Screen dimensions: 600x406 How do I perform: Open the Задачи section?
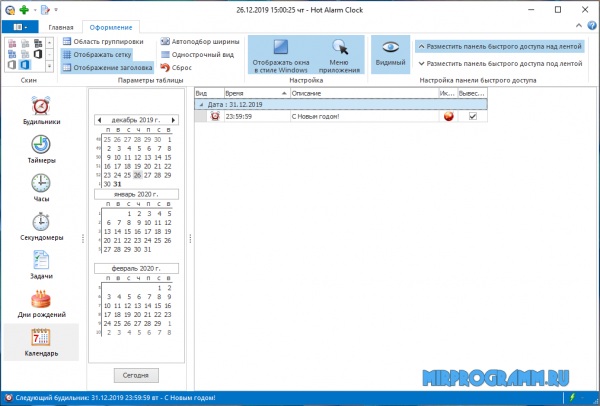tap(41, 264)
